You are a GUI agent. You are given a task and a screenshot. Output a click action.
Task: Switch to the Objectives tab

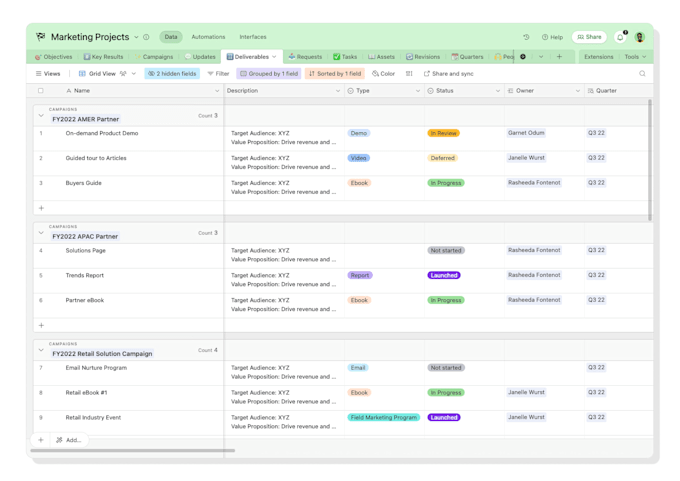54,57
